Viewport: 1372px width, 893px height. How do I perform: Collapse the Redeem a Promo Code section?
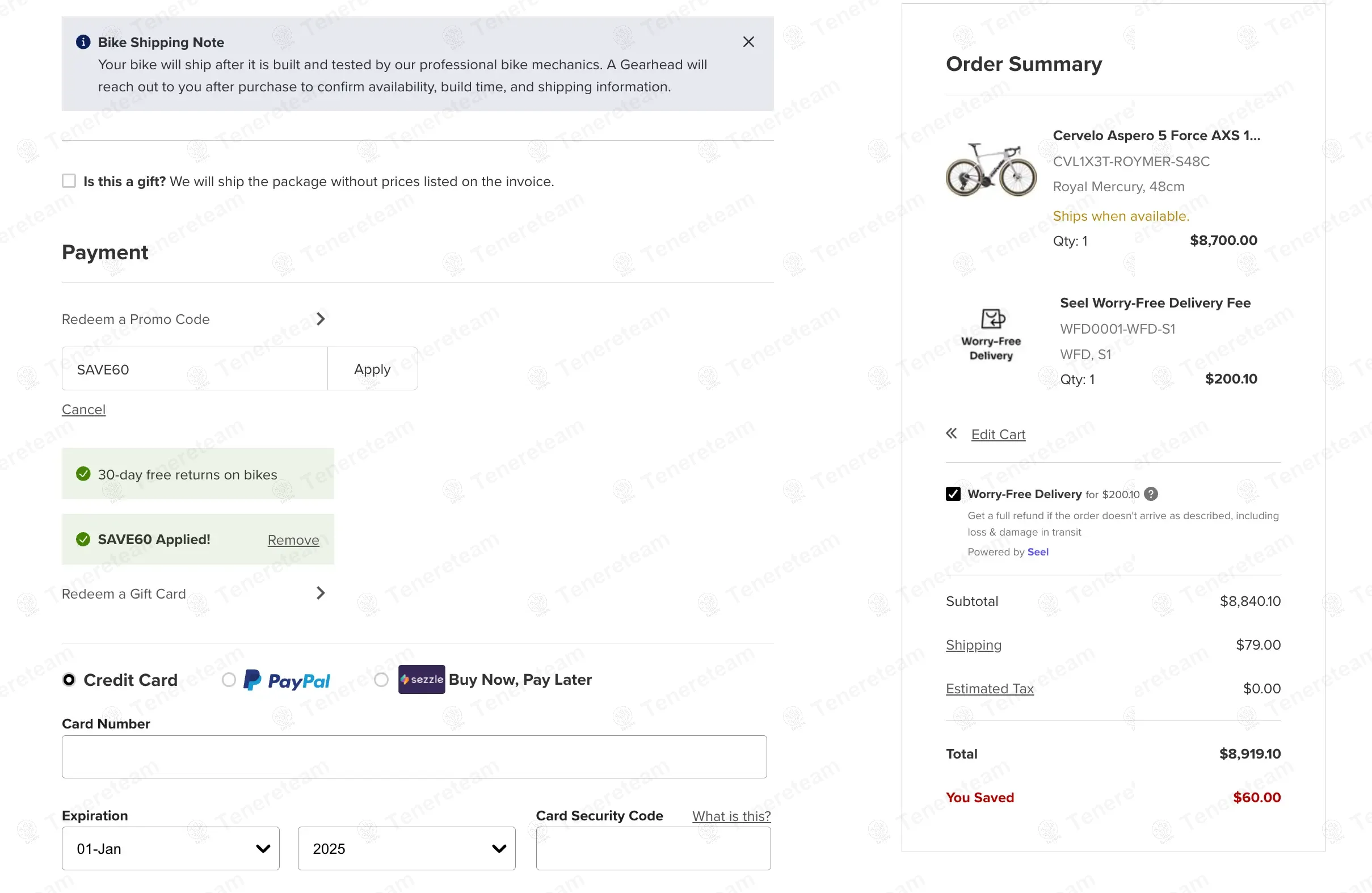(x=321, y=319)
